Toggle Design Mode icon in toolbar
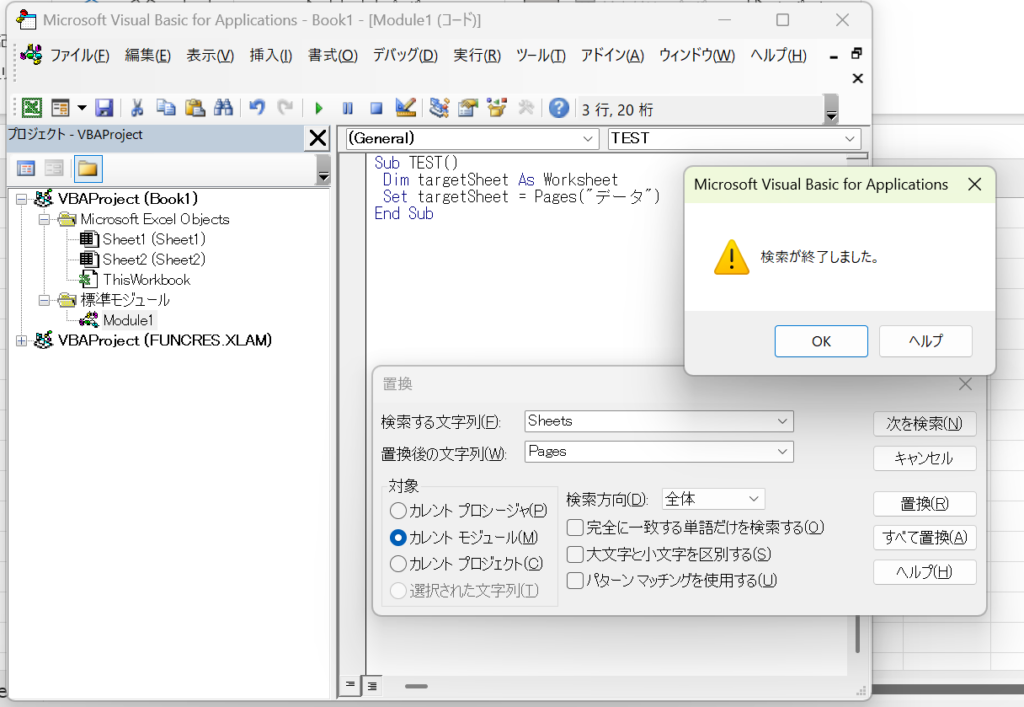The image size is (1024, 707). tap(406, 108)
